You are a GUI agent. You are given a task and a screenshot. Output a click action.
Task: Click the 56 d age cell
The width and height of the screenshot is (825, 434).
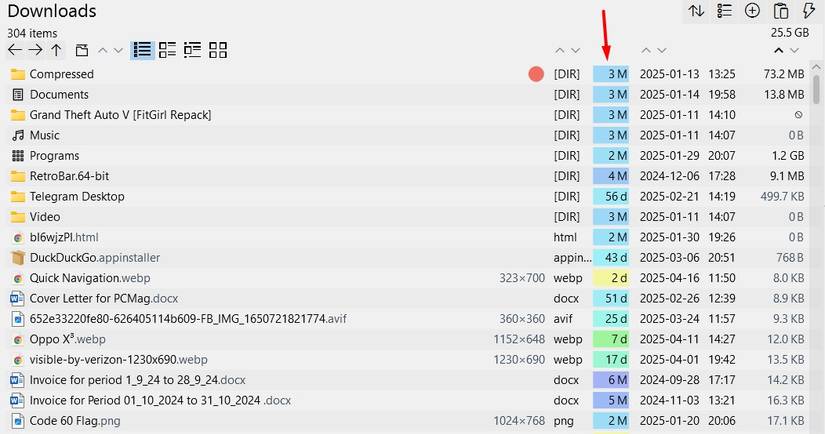[611, 197]
